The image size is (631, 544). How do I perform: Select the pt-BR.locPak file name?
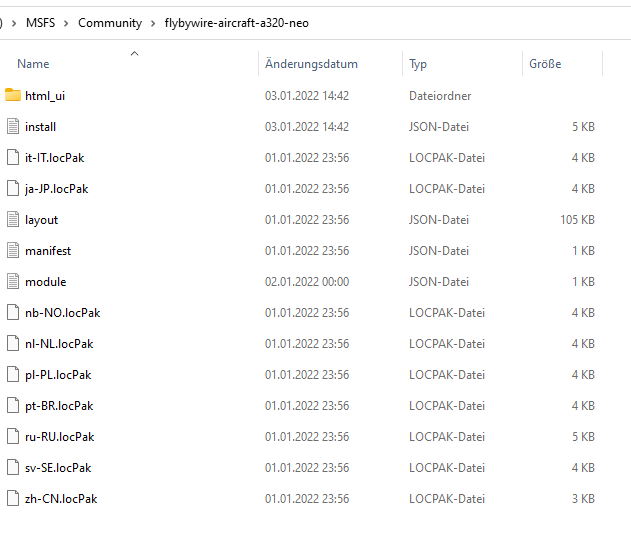(59, 406)
